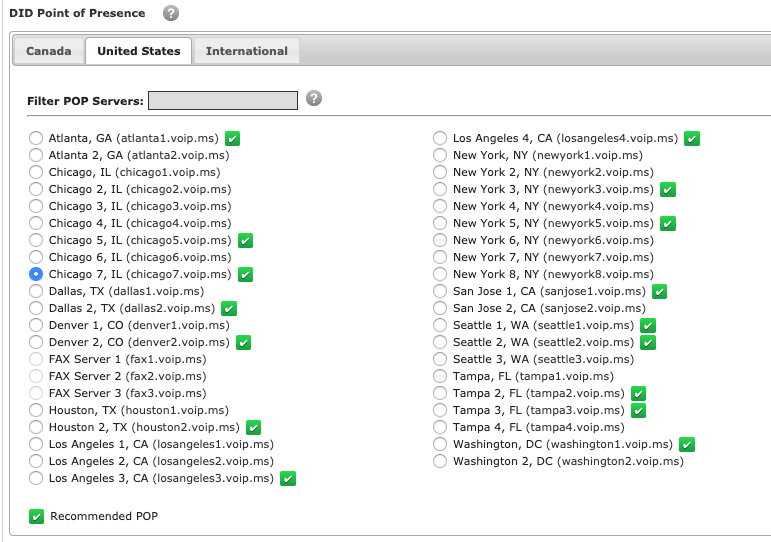Pick San Jose 2, CA radio button
The height and width of the screenshot is (542, 771).
click(440, 308)
